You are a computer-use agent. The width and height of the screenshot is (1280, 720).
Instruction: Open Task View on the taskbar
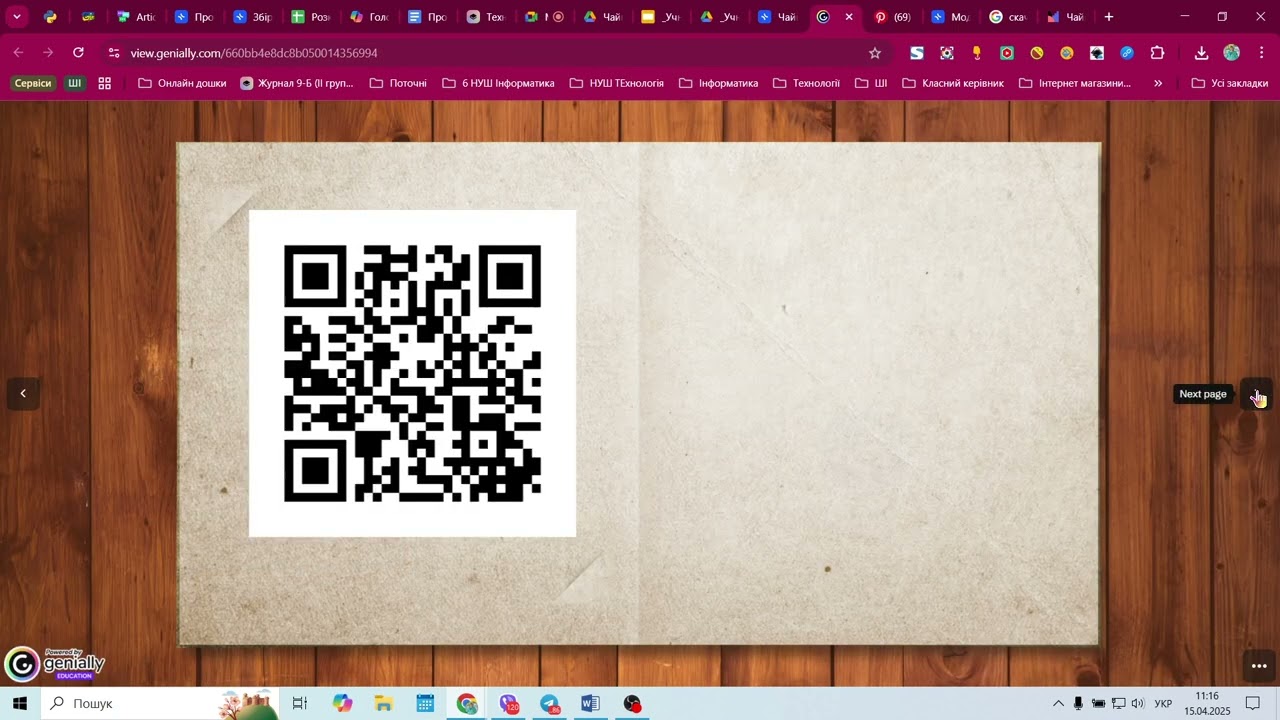click(x=299, y=704)
